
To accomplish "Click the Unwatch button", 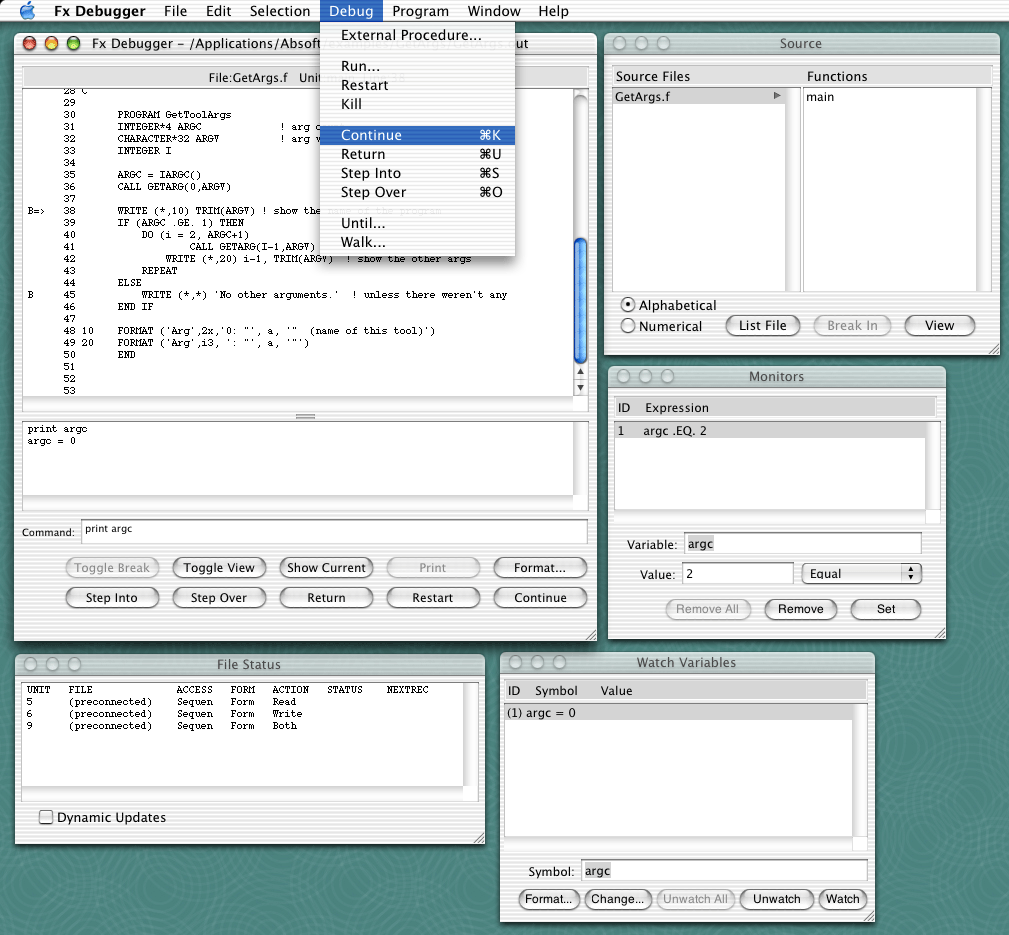I will pyautogui.click(x=776, y=899).
